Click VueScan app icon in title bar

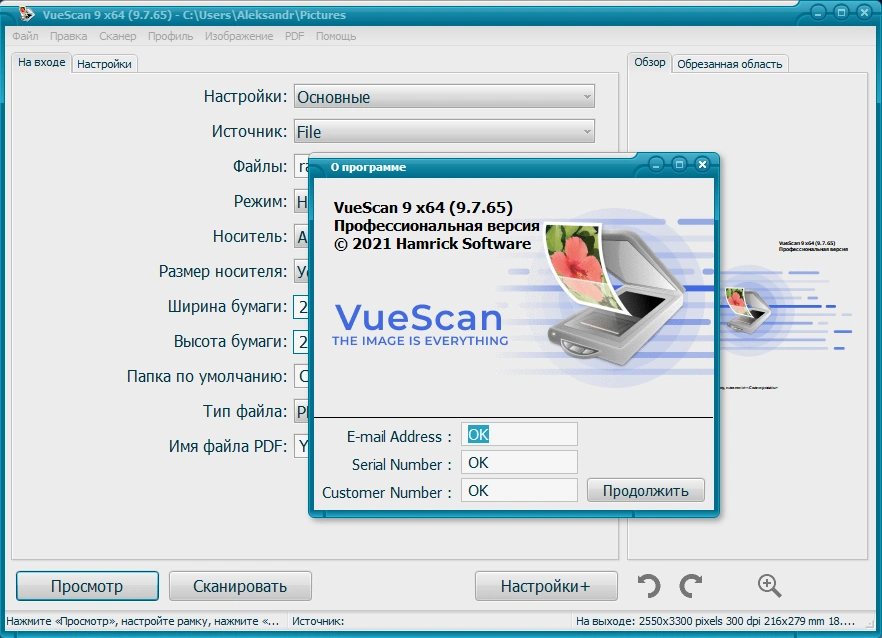(25, 14)
